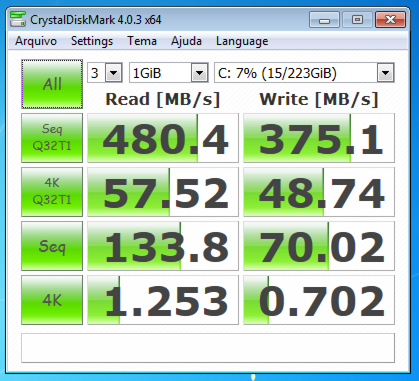Click the 4K Q32T1 write result 48.74
This screenshot has width=419, height=381.
[319, 192]
